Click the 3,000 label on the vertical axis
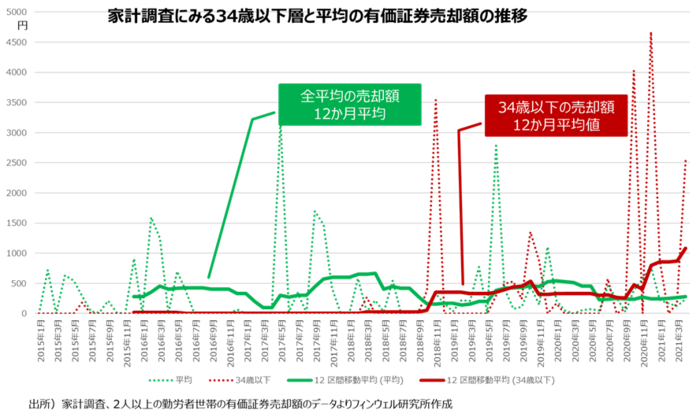The width and height of the screenshot is (700, 417). click(x=15, y=133)
